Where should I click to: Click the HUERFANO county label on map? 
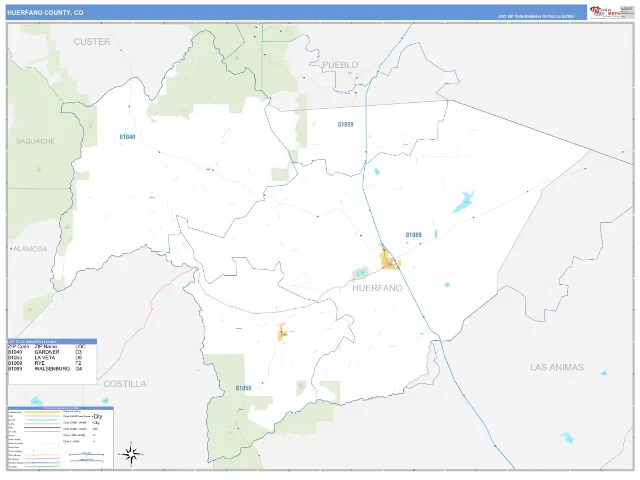[x=377, y=288]
